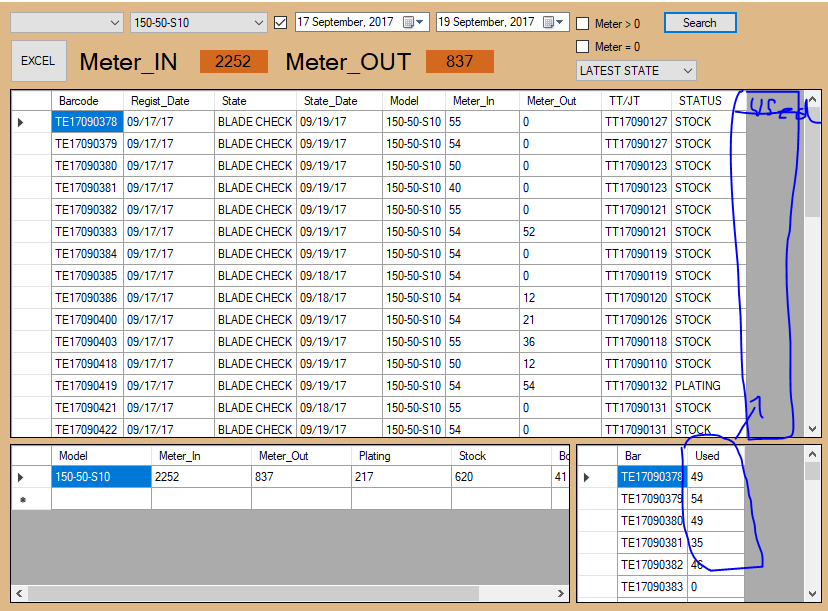Click Meter_Out cell 36 for TE17090403

click(x=561, y=342)
